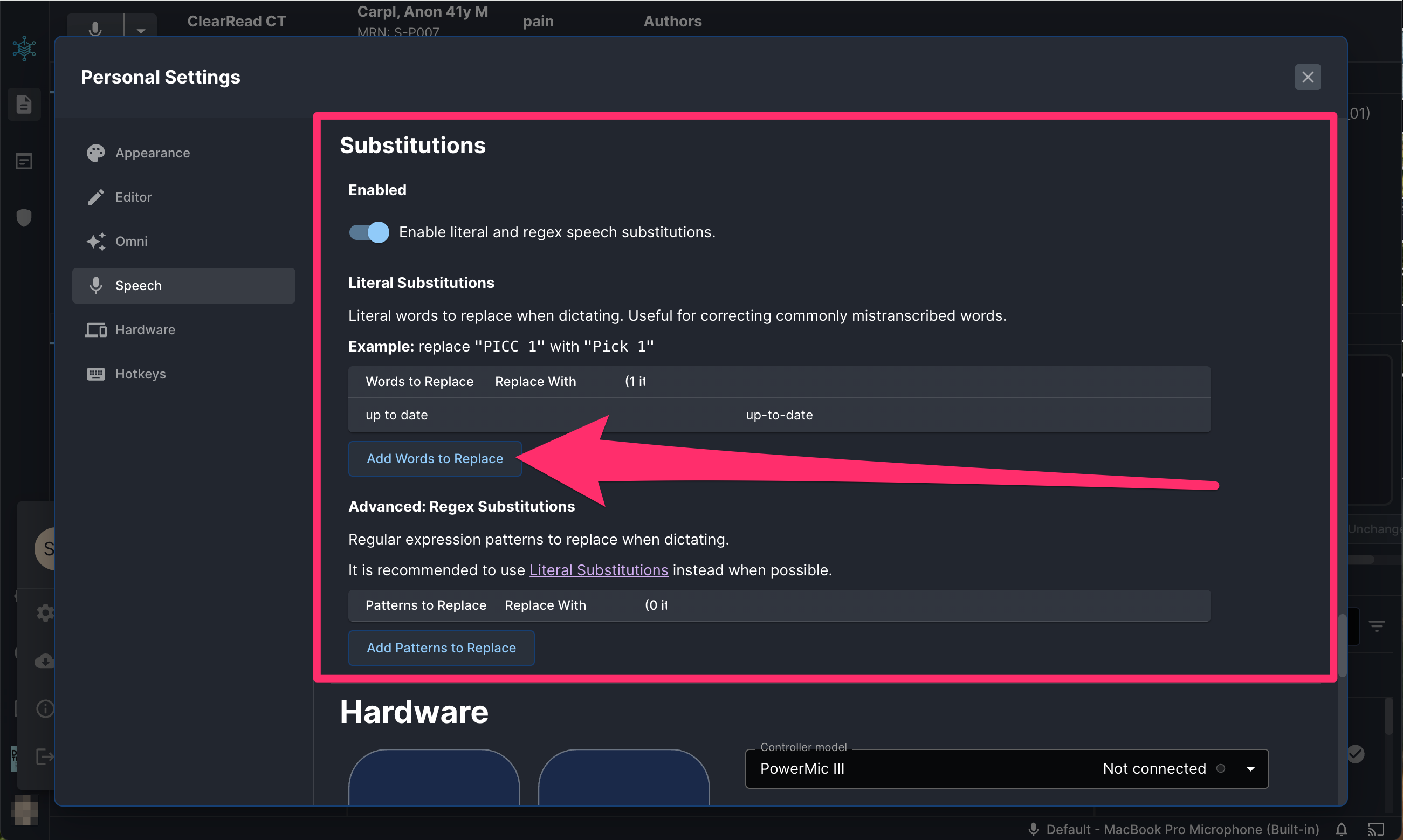Click Add Patterns to Replace button
This screenshot has height=840, width=1403.
[x=441, y=648]
